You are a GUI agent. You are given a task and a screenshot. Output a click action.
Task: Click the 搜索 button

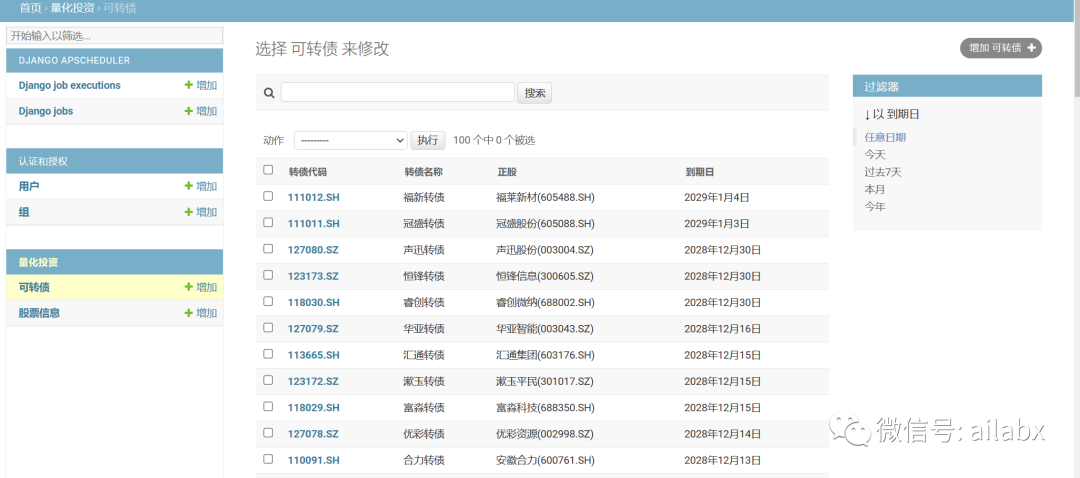[x=534, y=93]
